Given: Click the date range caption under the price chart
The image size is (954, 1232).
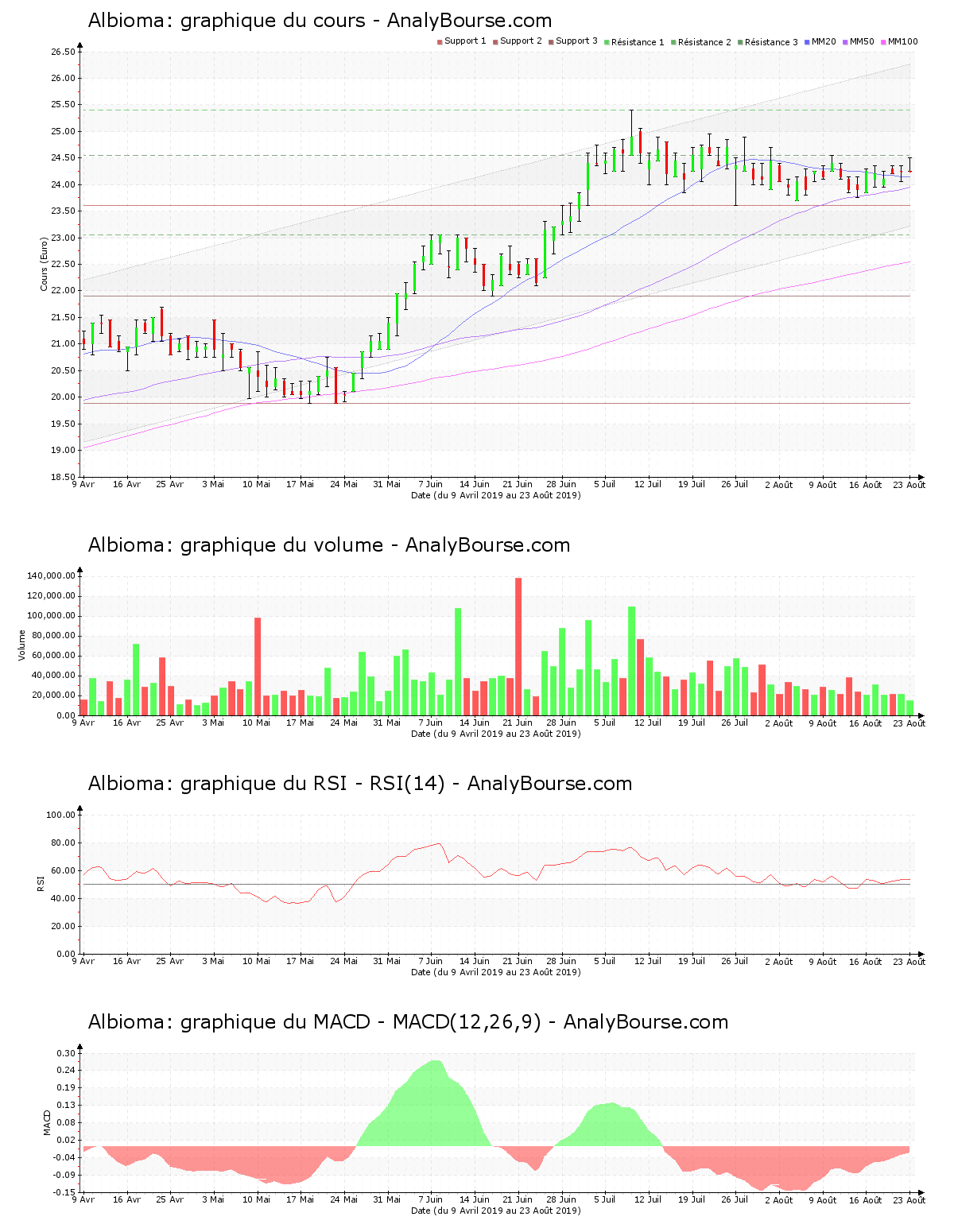Looking at the screenshot, I should coord(495,495).
